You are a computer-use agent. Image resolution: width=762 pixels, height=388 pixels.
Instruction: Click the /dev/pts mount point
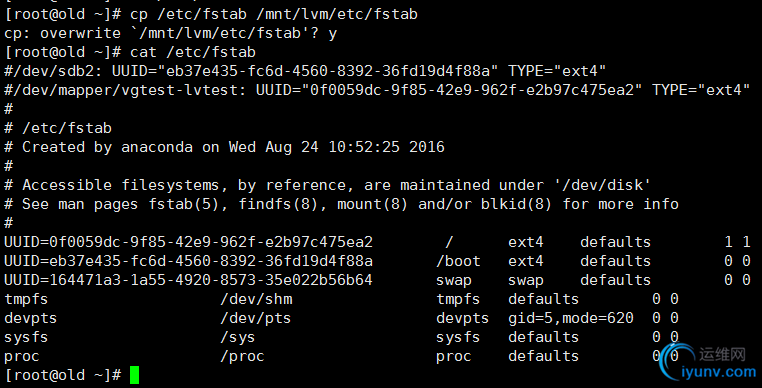(x=256, y=318)
